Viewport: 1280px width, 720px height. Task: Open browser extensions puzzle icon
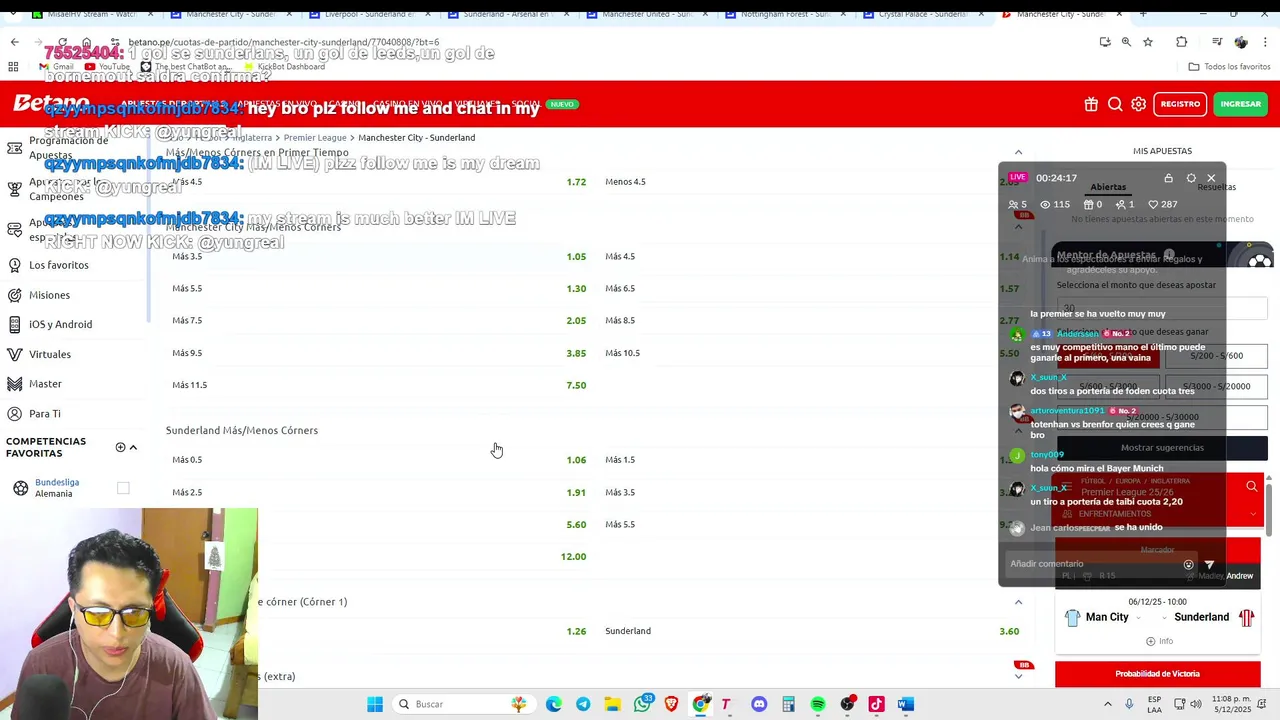(1182, 42)
